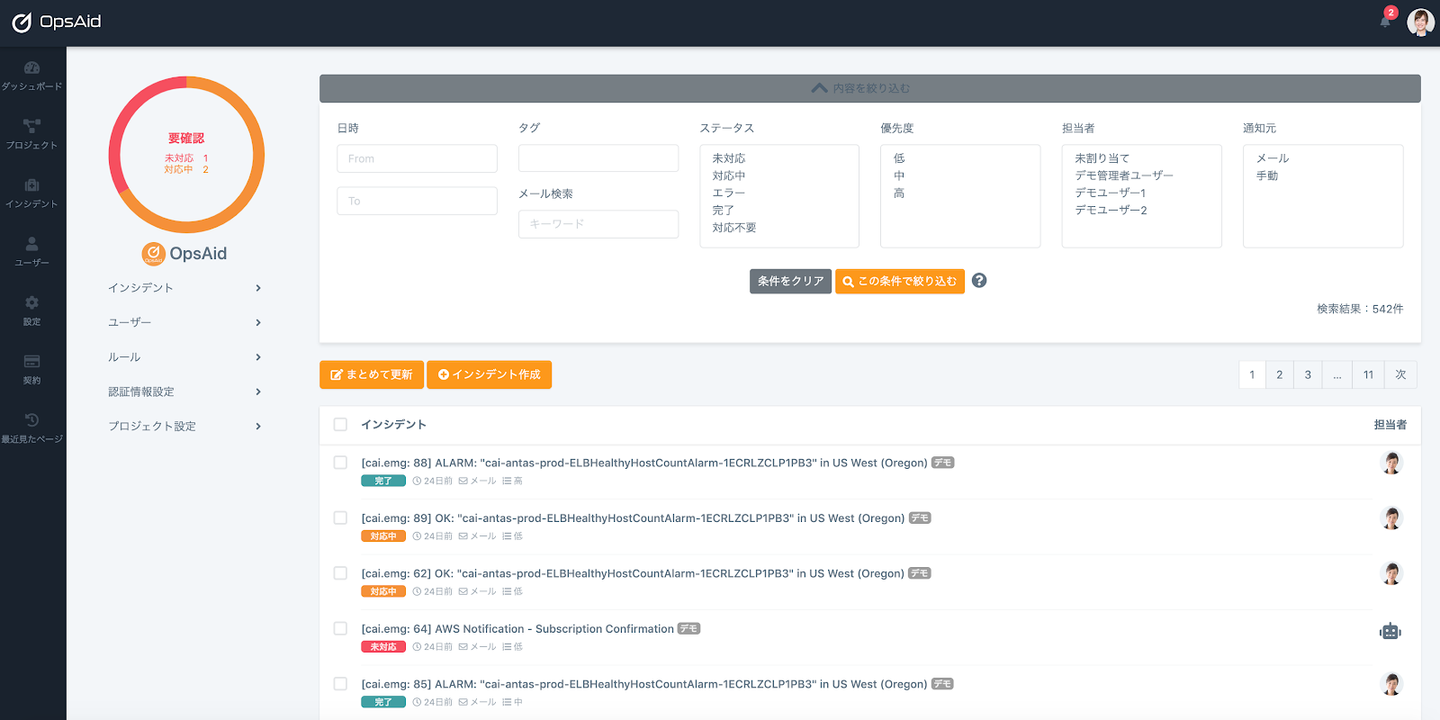1440x720 pixels.
Task: Toggle the select-all incidents checkbox
Action: point(340,424)
